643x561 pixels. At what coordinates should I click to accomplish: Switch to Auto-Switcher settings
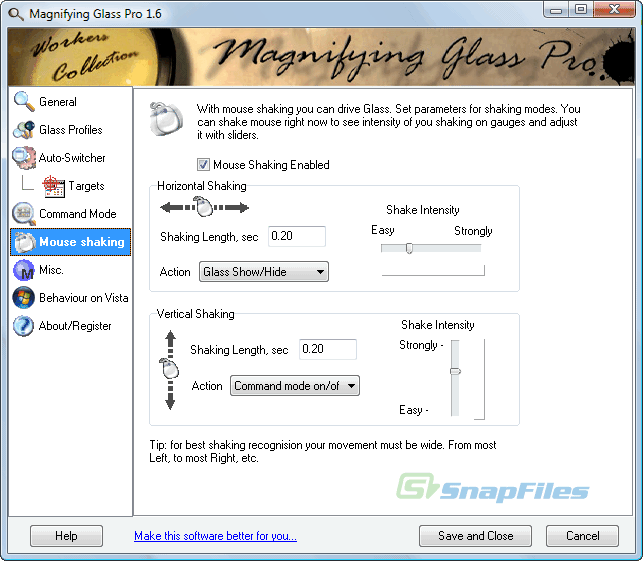pyautogui.click(x=71, y=158)
